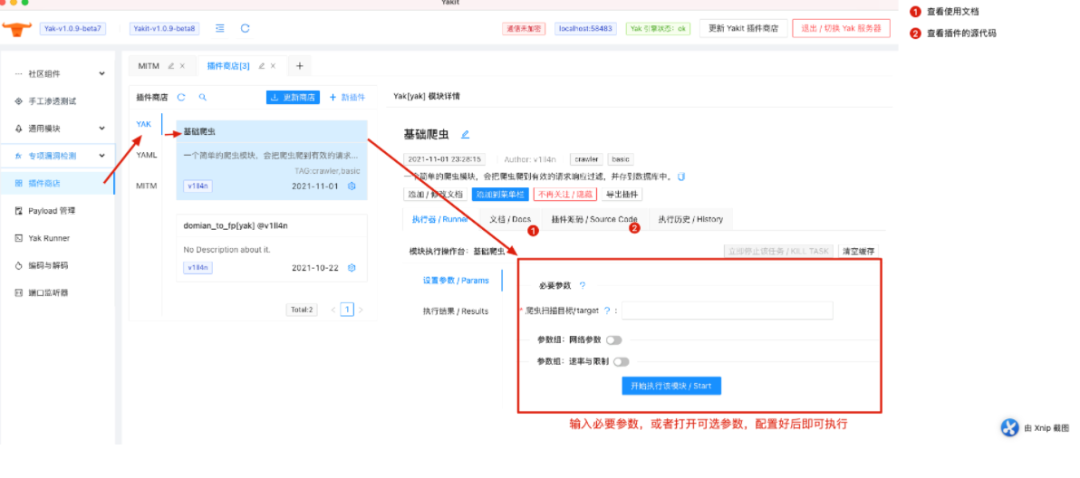Open the 执行历史 / History tab
Image resolution: width=1080 pixels, height=478 pixels.
pyautogui.click(x=690, y=219)
